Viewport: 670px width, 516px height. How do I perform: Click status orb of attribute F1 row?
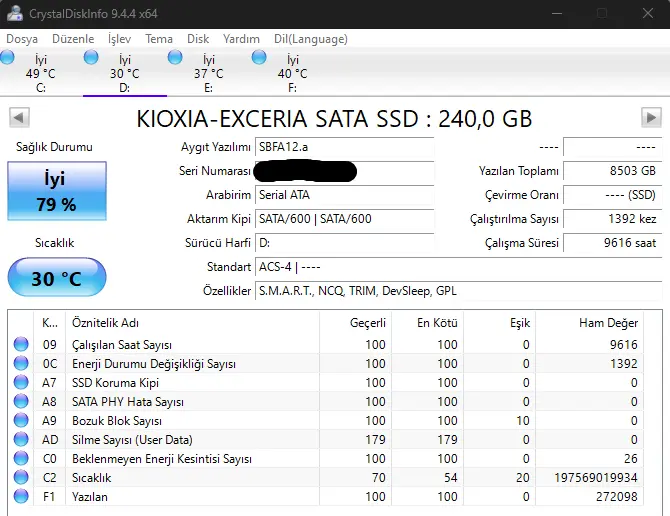[21, 496]
